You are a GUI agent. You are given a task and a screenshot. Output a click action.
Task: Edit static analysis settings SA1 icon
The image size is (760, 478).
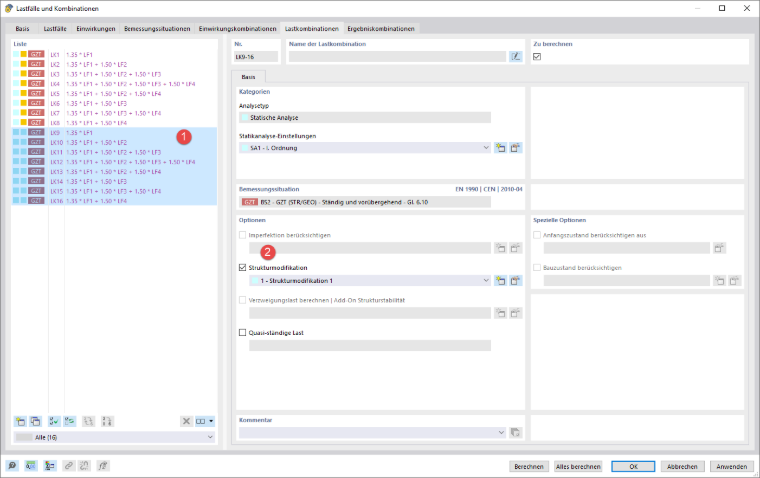click(515, 148)
